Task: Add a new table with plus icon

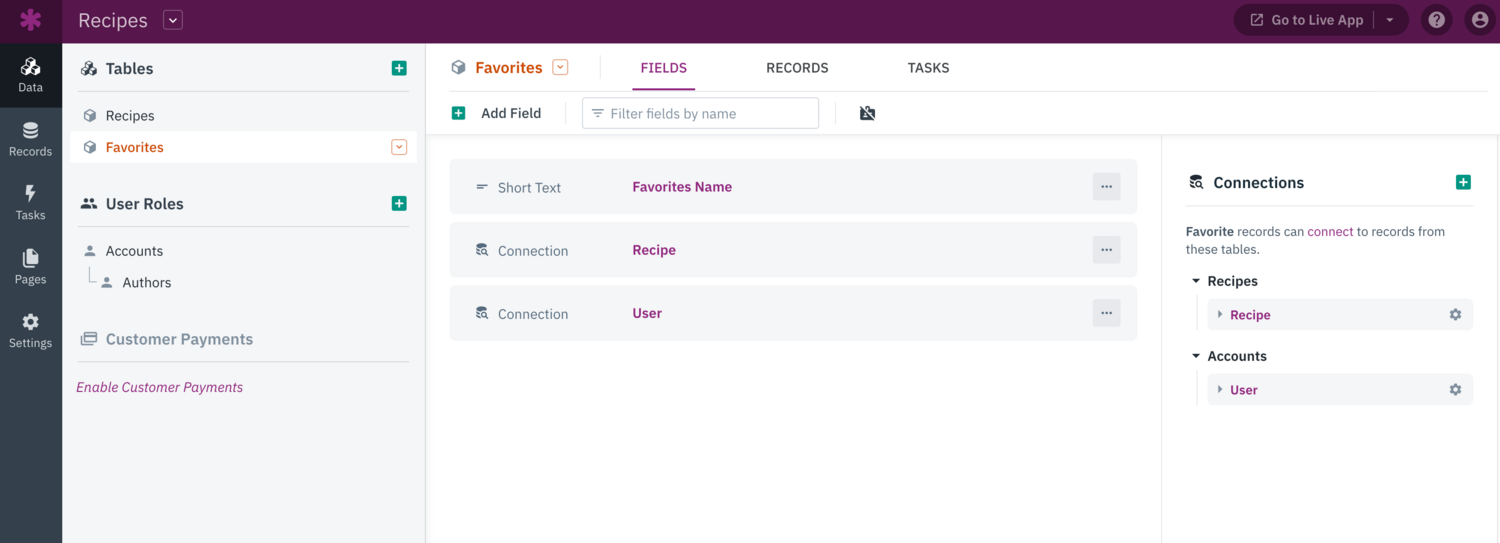Action: (x=399, y=68)
